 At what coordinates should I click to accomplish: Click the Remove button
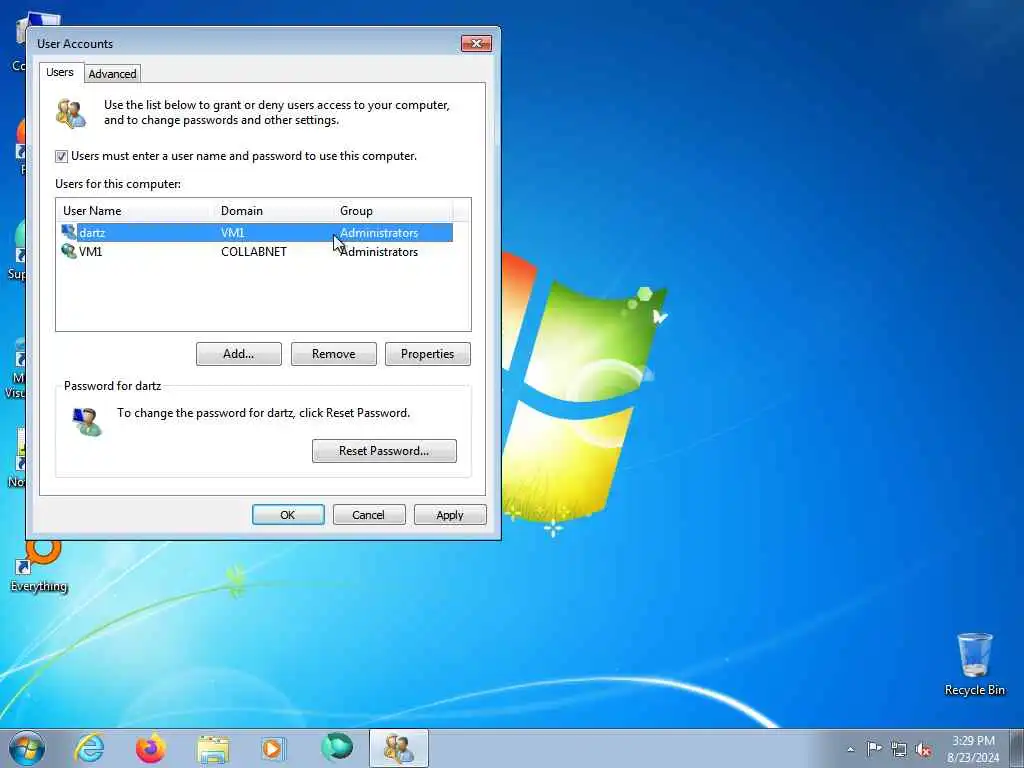(334, 354)
